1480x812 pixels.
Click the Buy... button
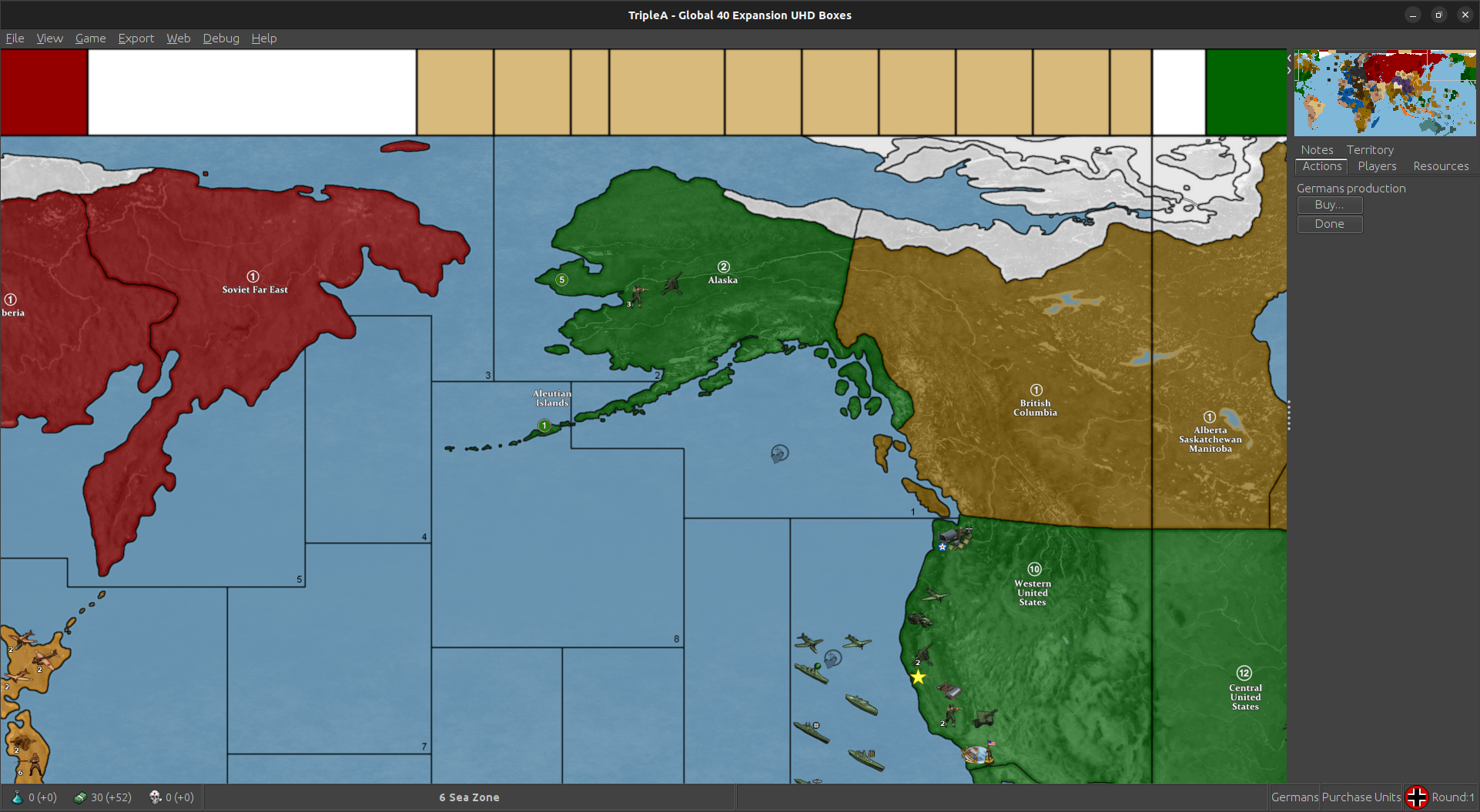click(x=1330, y=205)
